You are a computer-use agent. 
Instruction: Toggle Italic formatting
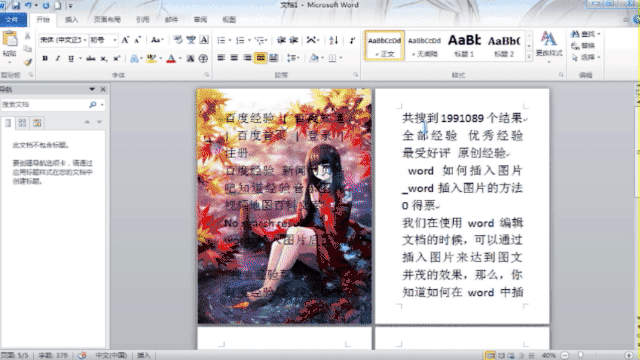point(58,59)
